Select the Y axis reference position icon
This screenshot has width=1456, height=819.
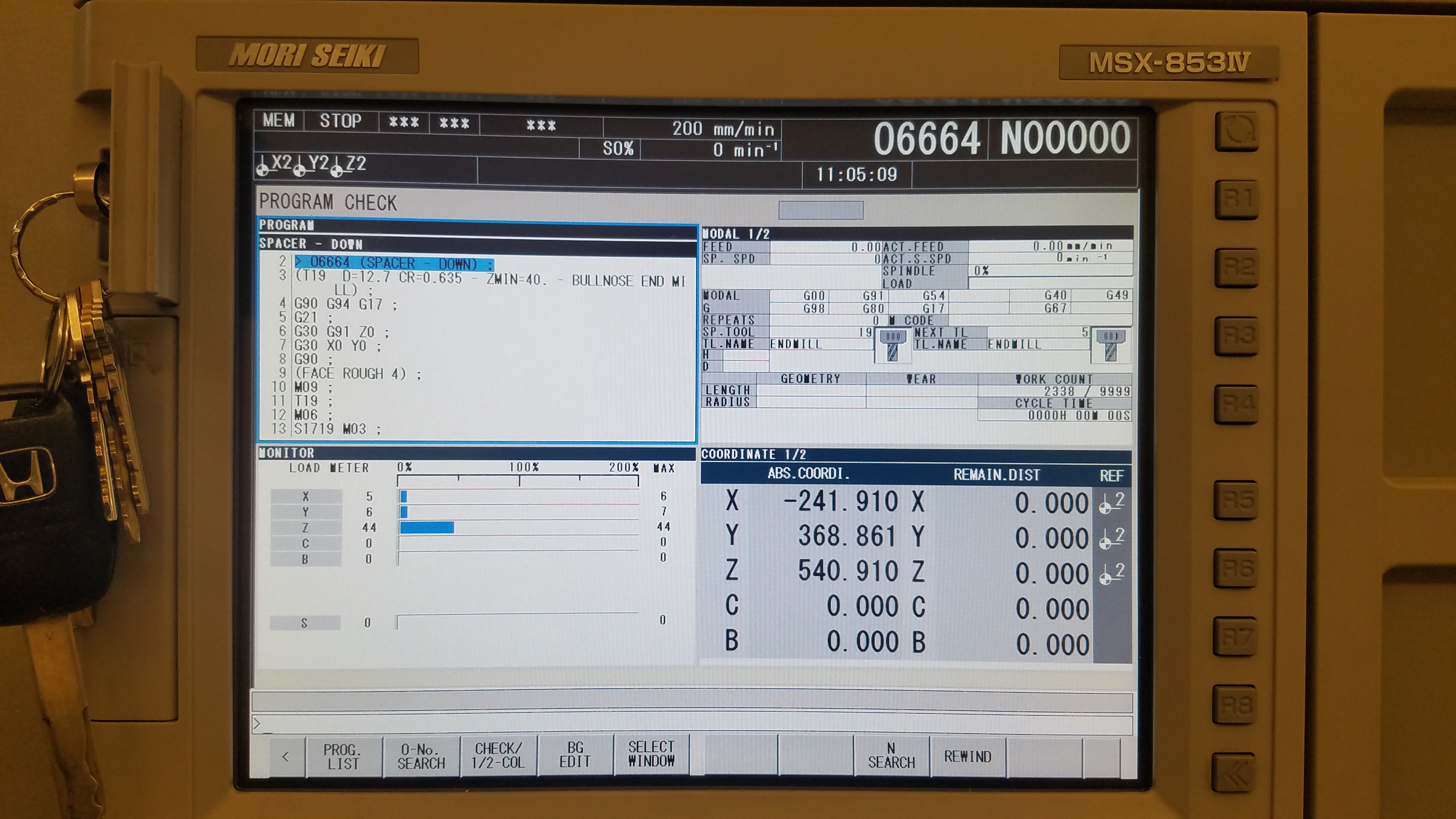point(1111,538)
